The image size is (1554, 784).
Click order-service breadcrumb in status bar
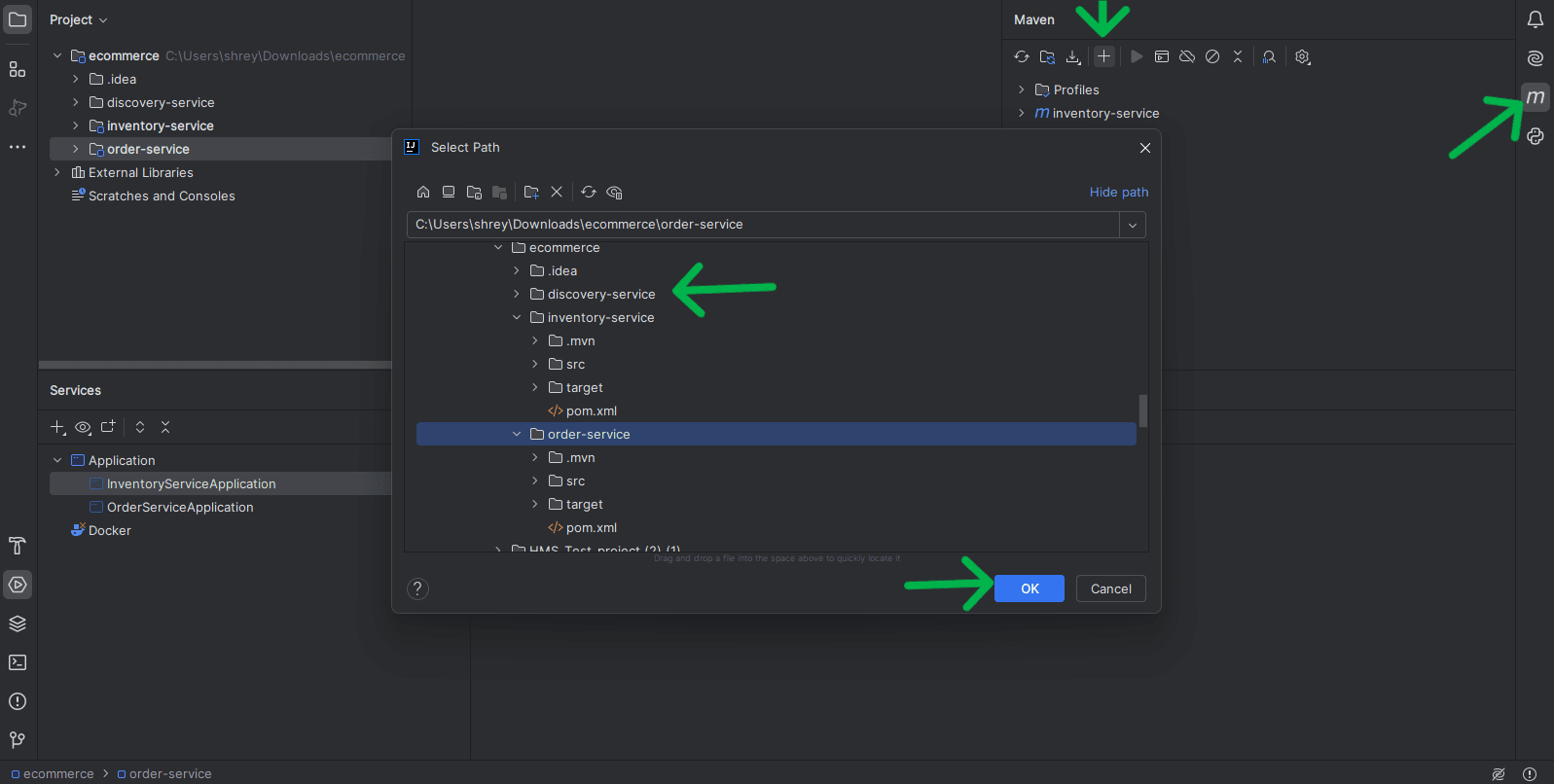point(164,774)
